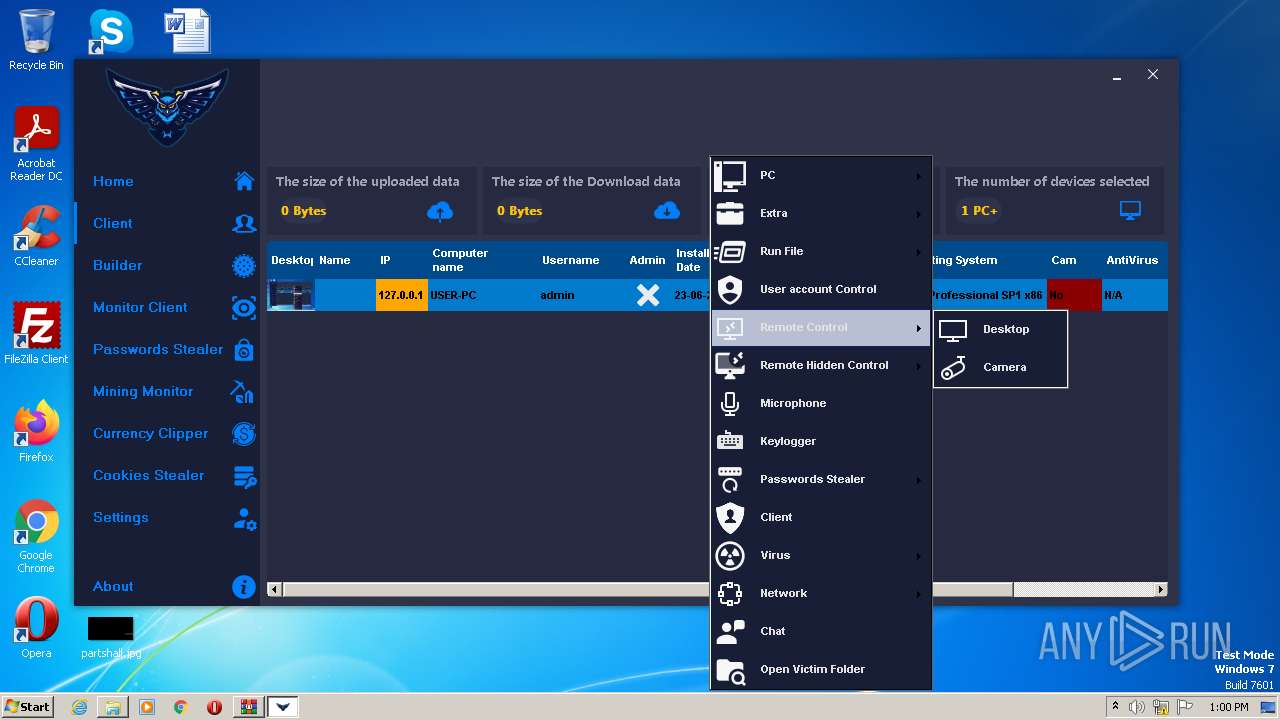The image size is (1280, 720).
Task: Click the Open Victim Folder icon
Action: [x=730, y=670]
